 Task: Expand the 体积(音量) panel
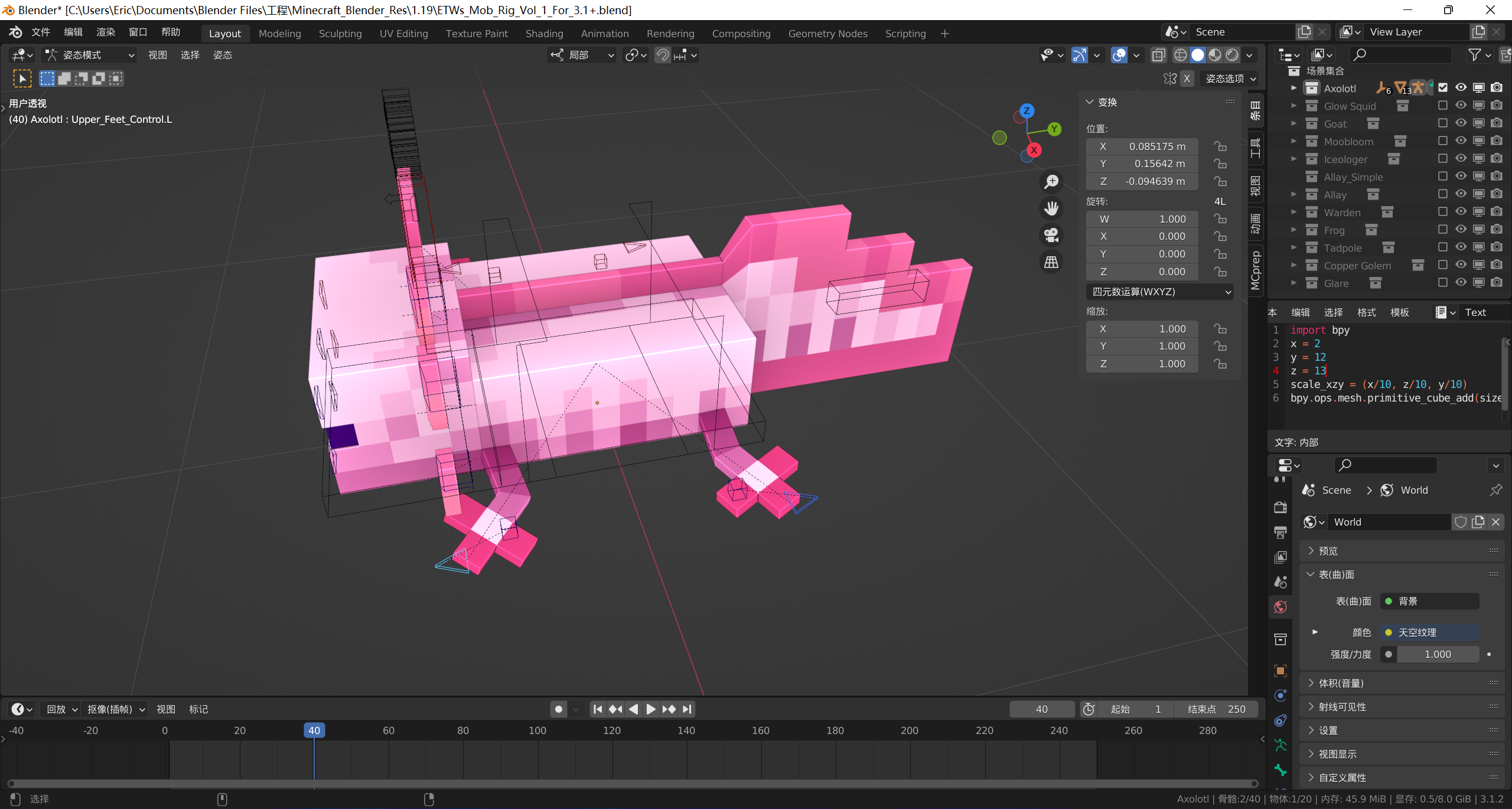[x=1341, y=683]
